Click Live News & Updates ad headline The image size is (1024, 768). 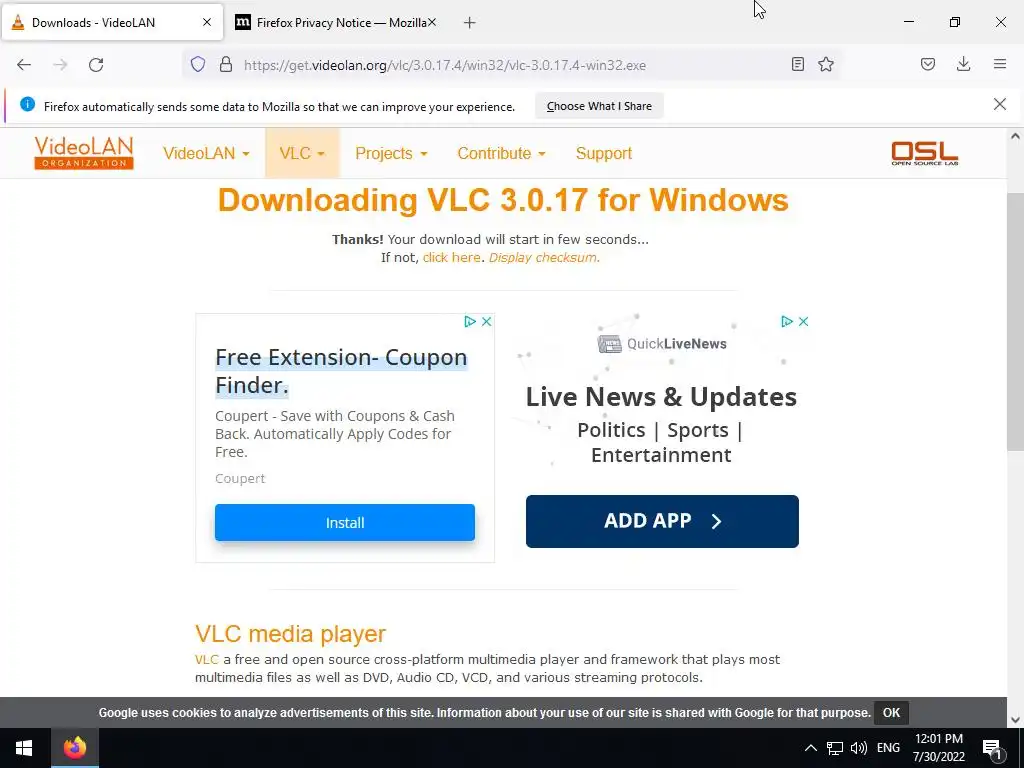661,396
